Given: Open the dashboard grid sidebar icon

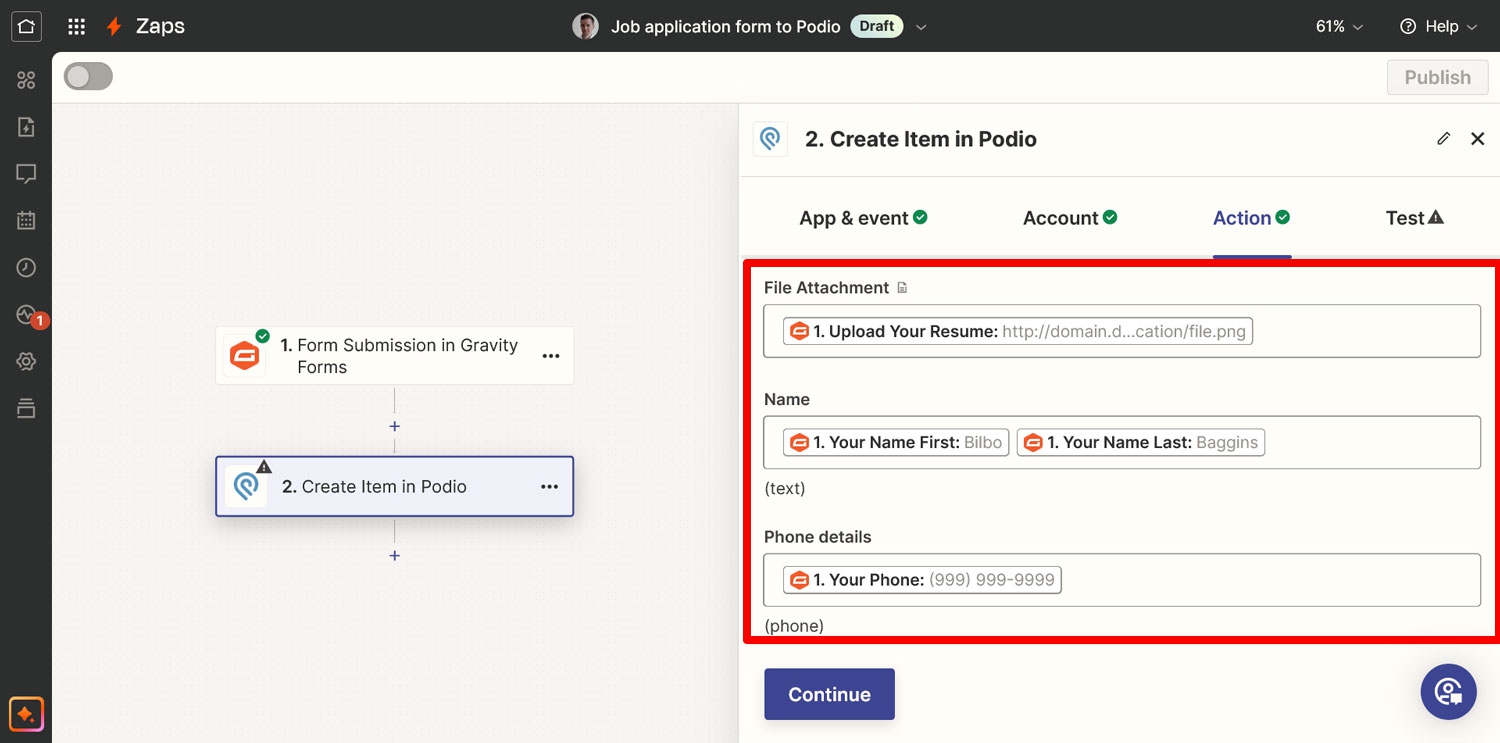Looking at the screenshot, I should pyautogui.click(x=26, y=80).
